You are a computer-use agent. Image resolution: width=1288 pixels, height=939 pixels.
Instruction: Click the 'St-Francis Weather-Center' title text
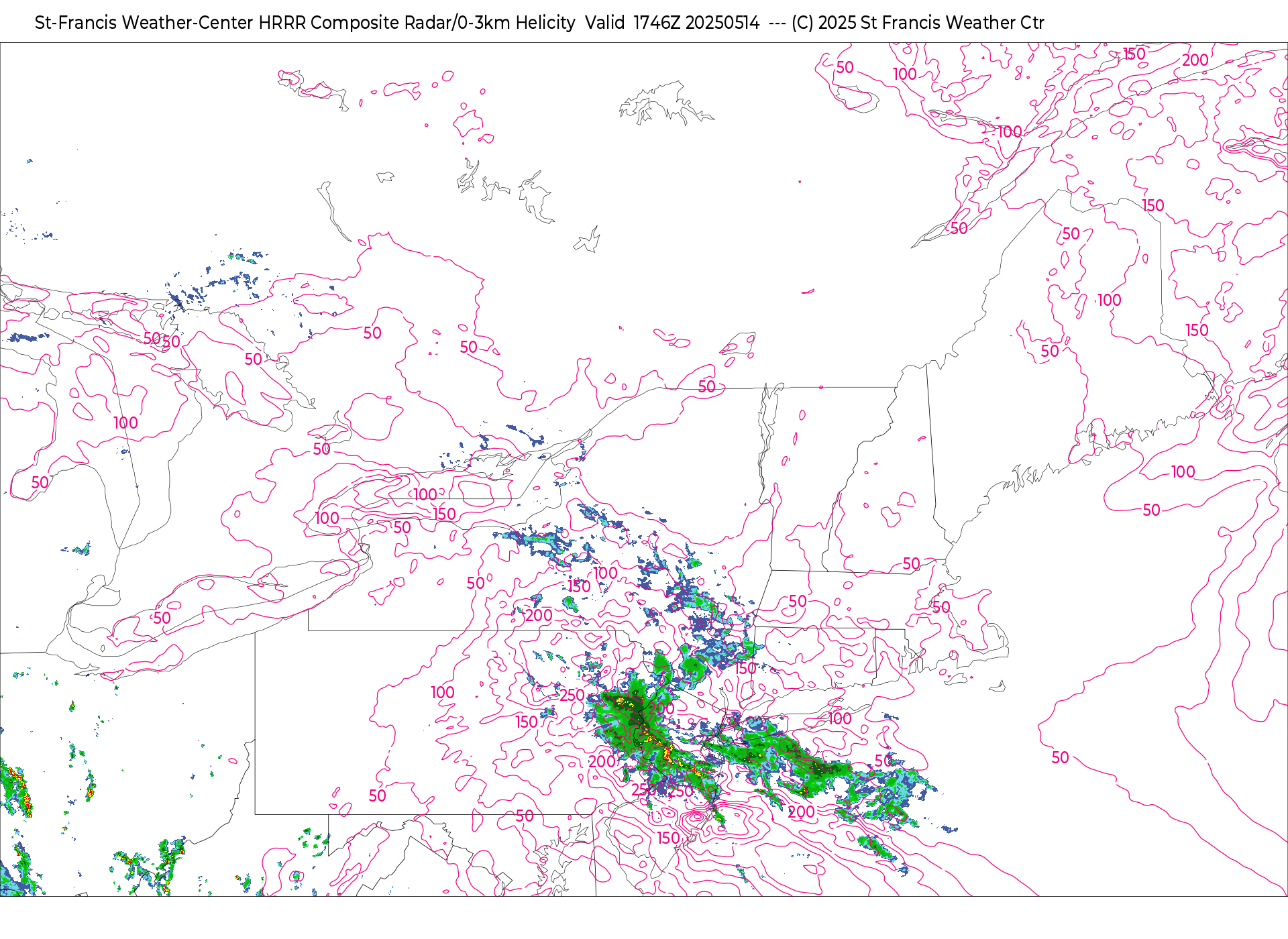pyautogui.click(x=144, y=23)
